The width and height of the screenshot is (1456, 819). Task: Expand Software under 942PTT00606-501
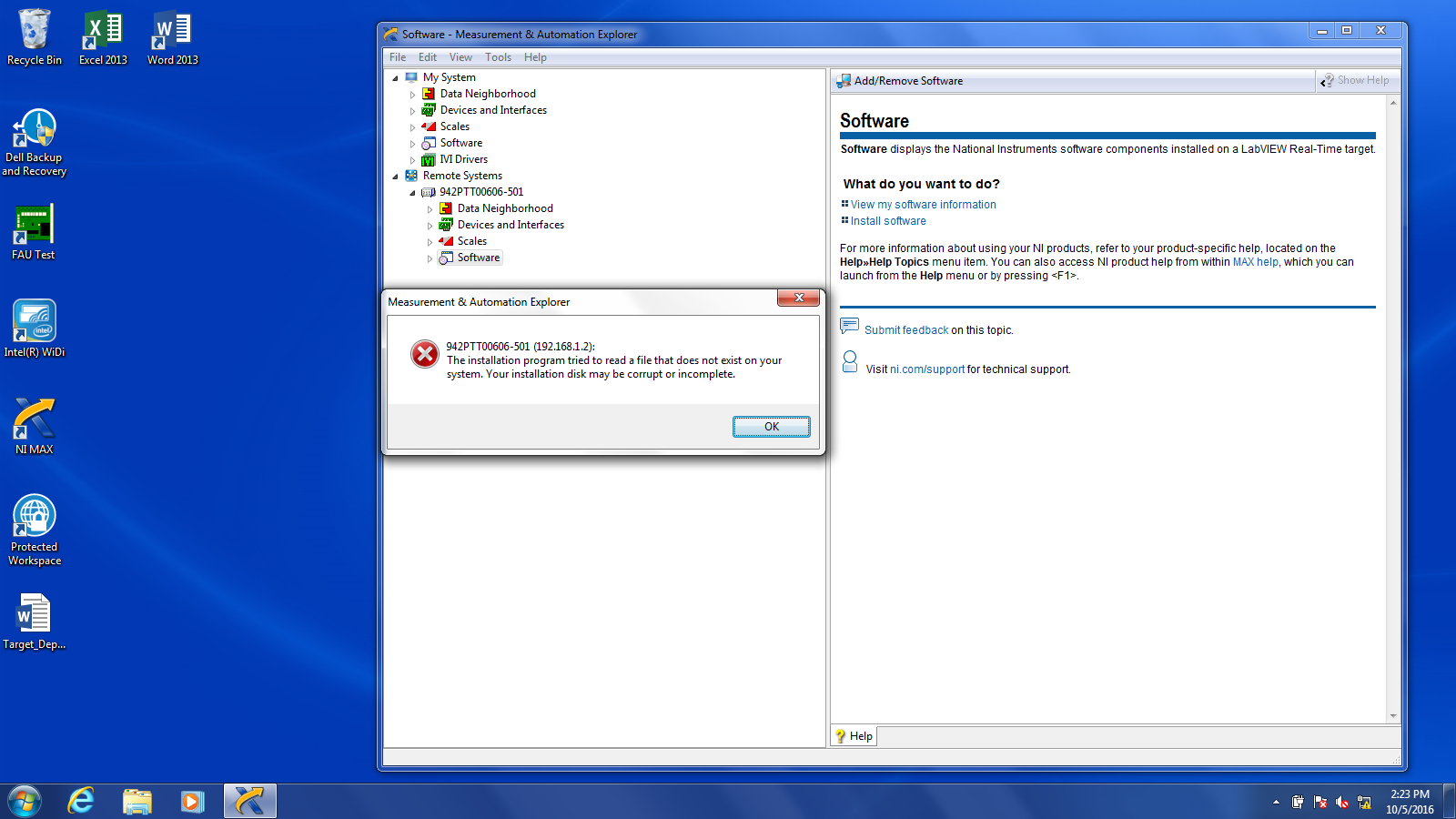(430, 258)
